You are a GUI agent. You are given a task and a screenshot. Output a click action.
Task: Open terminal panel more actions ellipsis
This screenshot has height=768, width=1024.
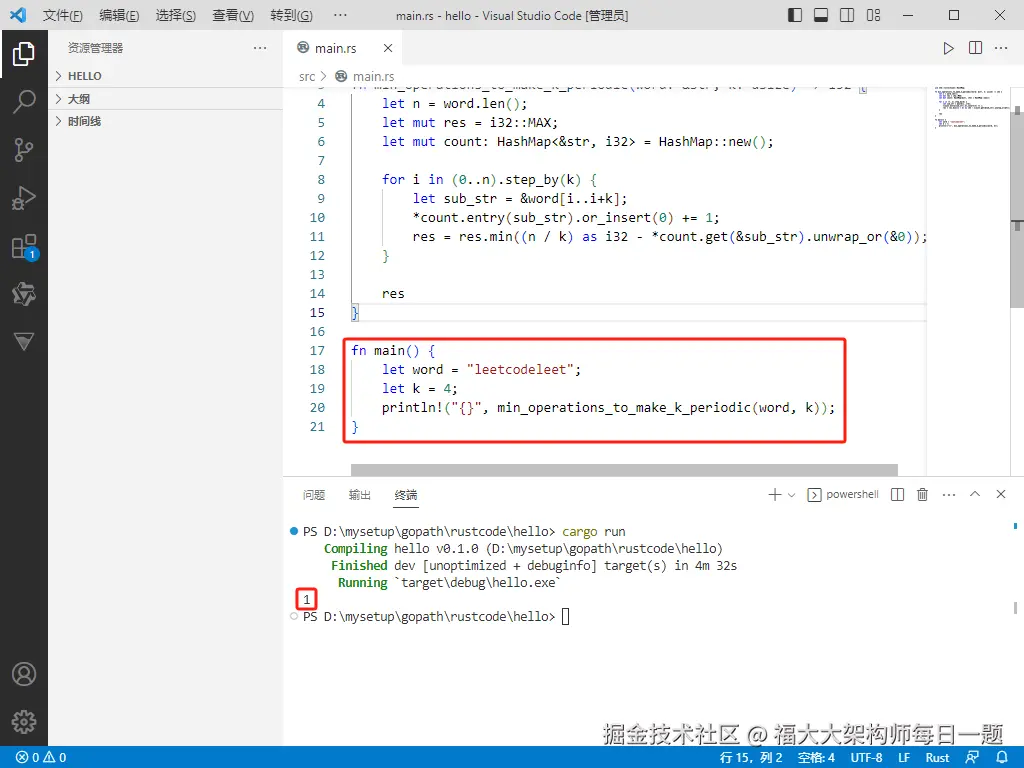click(x=949, y=494)
